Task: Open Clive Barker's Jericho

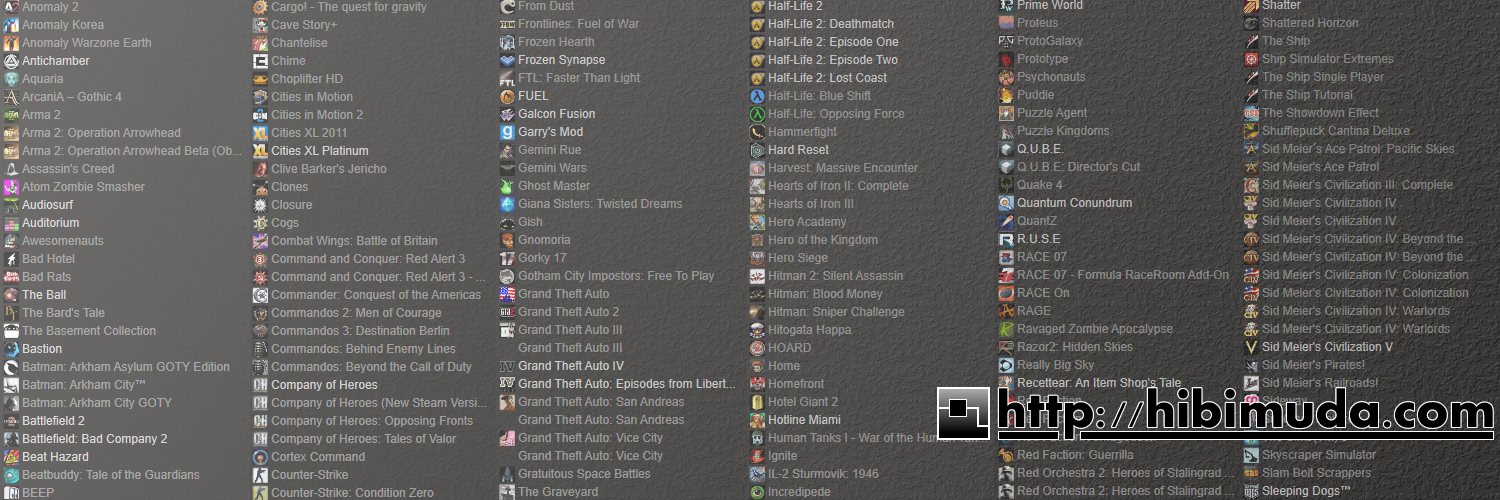Action: [x=329, y=169]
